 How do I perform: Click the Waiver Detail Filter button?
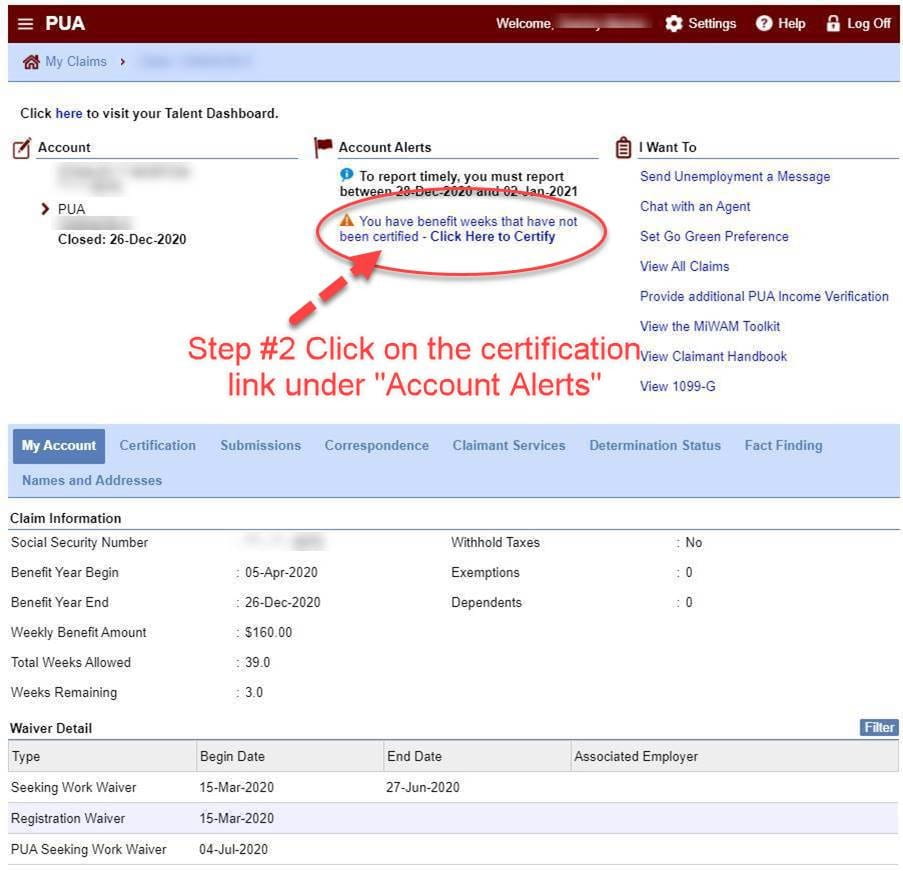[879, 728]
